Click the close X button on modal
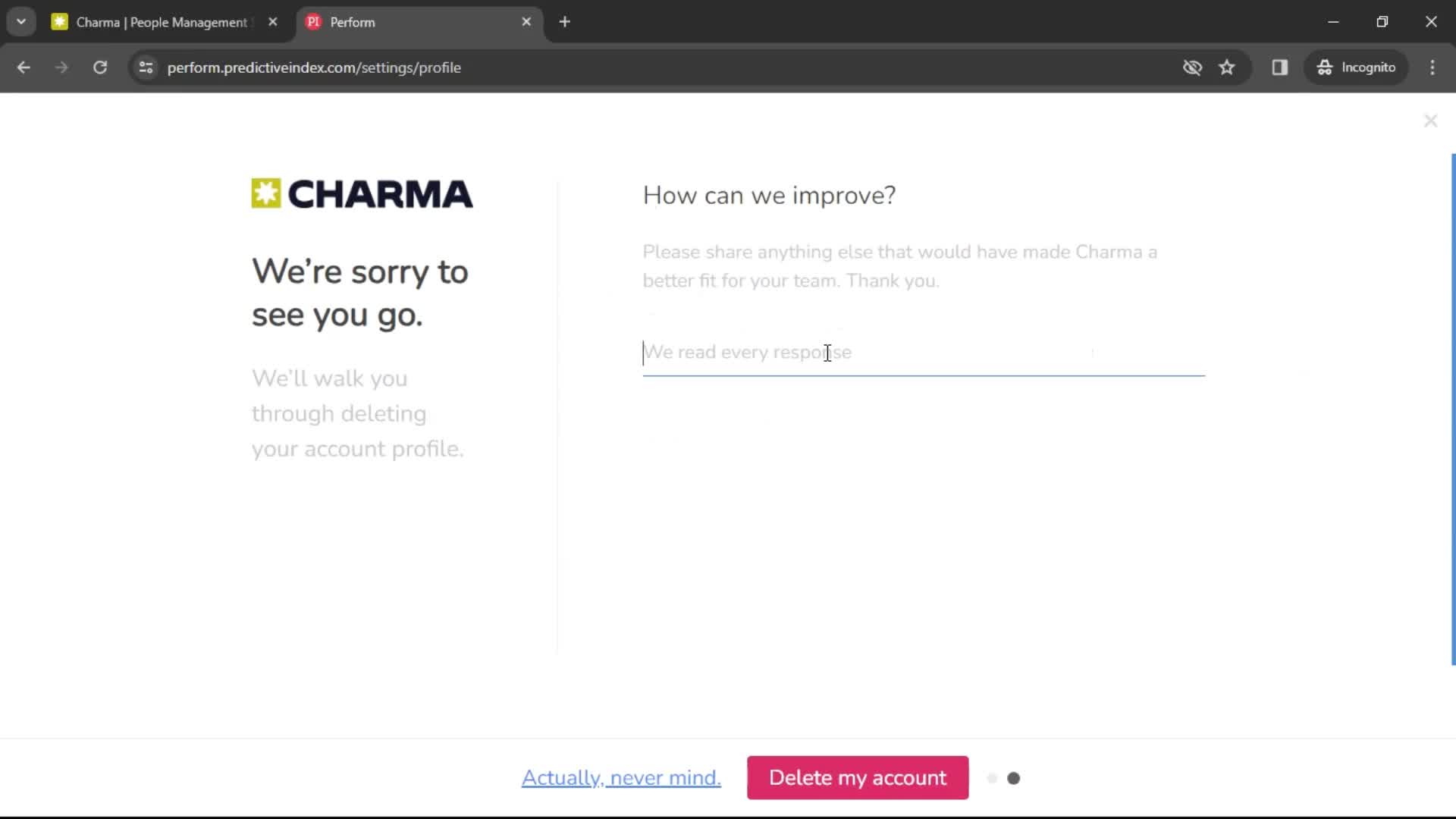1456x819 pixels. point(1430,120)
